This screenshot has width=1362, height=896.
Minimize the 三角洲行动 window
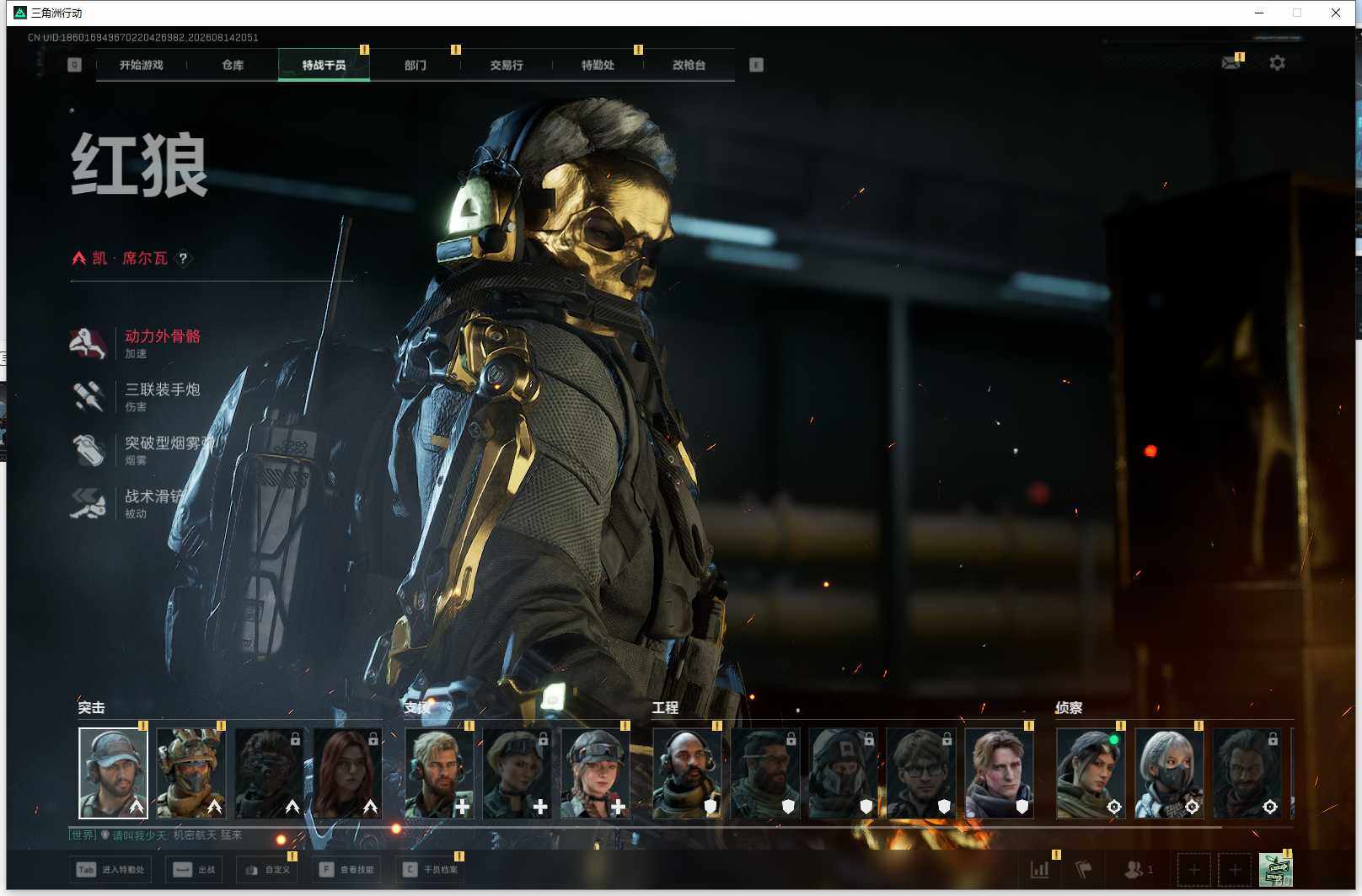[x=1259, y=13]
